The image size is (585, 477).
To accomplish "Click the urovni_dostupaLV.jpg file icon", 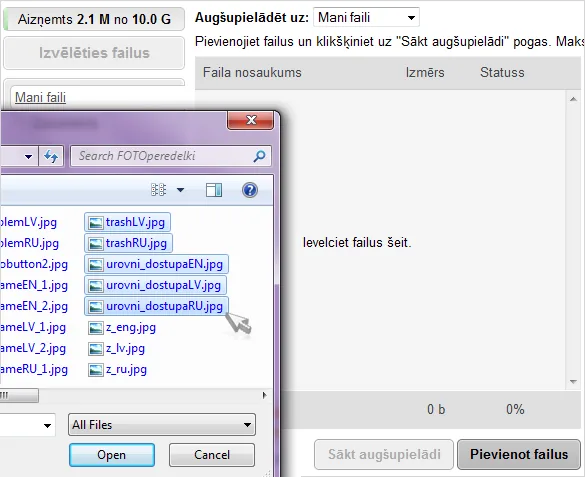I will [x=96, y=286].
